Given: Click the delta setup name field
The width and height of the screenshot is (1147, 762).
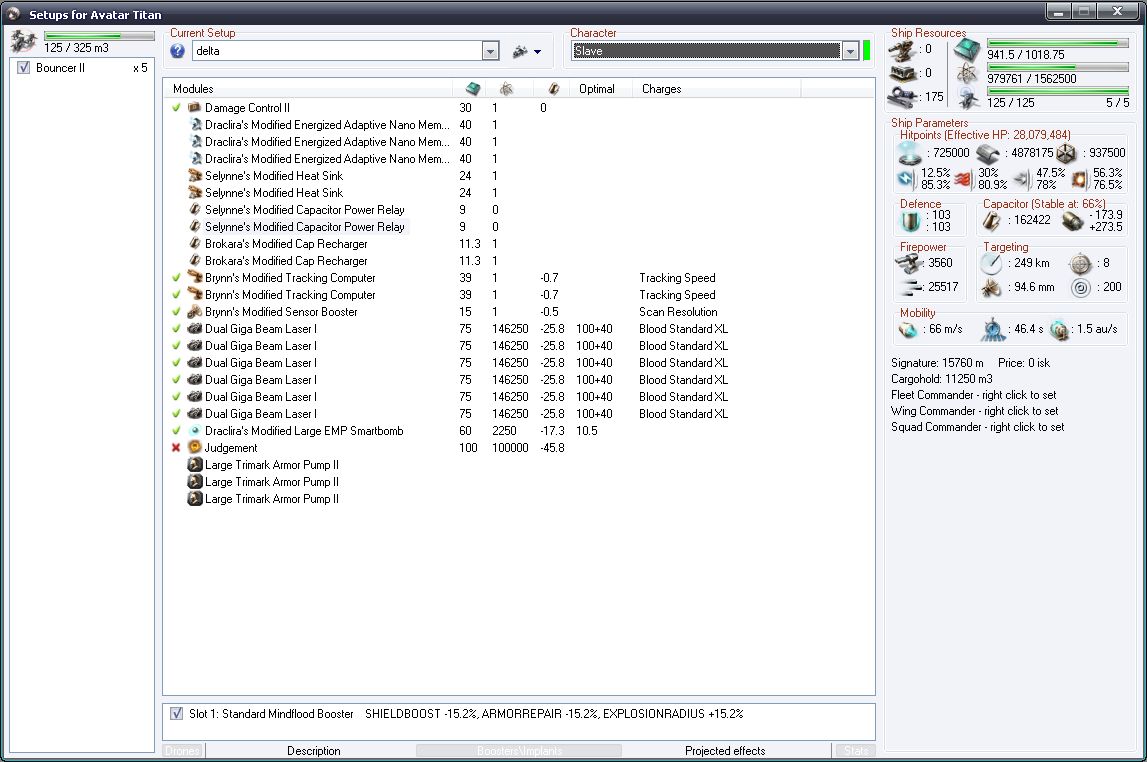Looking at the screenshot, I should (336, 51).
